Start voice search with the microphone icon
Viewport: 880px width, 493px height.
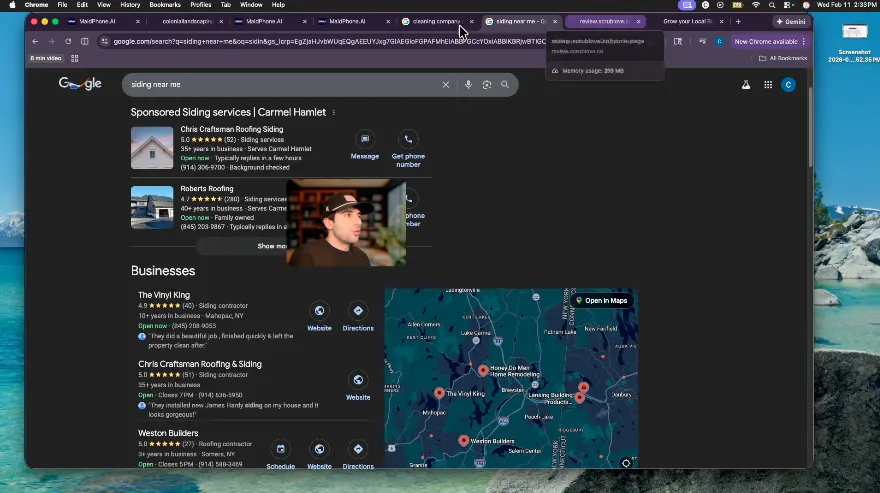point(468,85)
